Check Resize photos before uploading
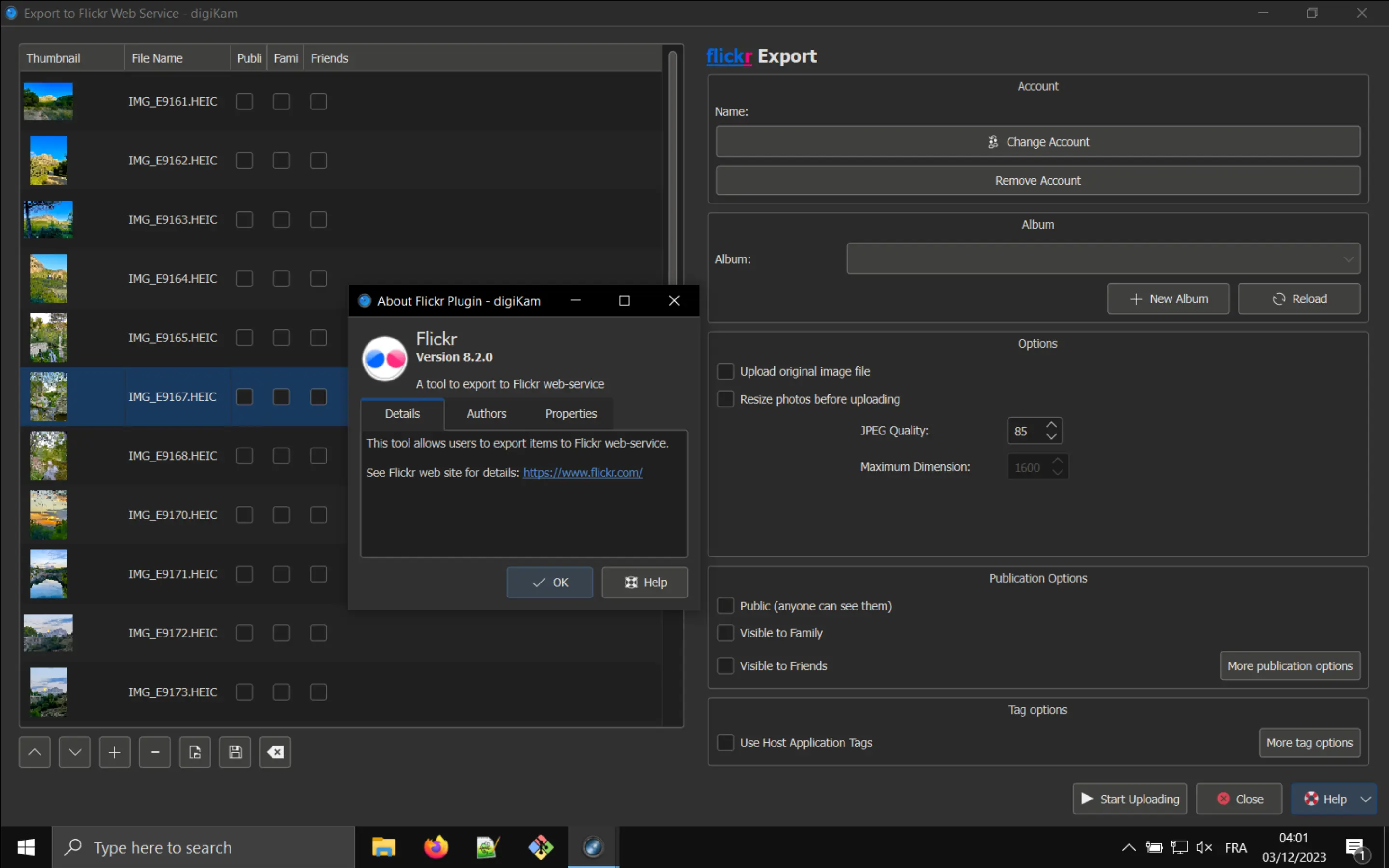This screenshot has width=1389, height=868. [x=725, y=398]
